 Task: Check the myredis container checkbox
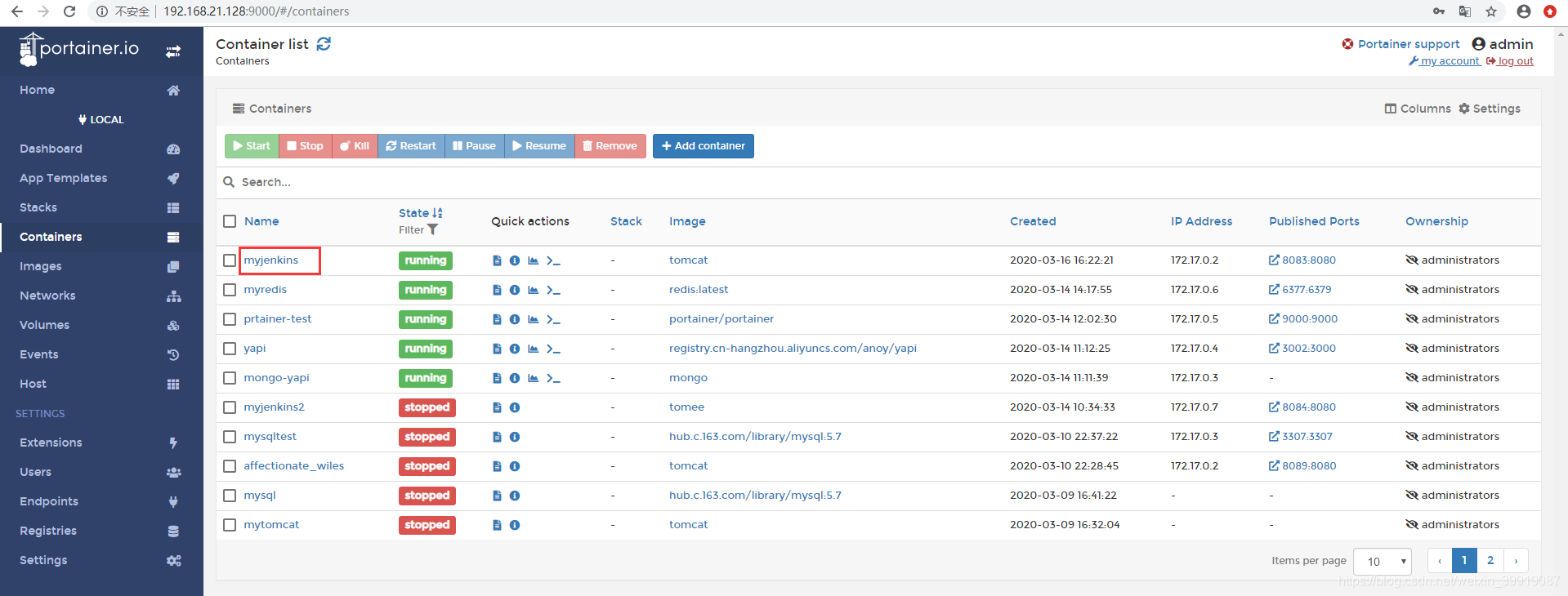(230, 290)
